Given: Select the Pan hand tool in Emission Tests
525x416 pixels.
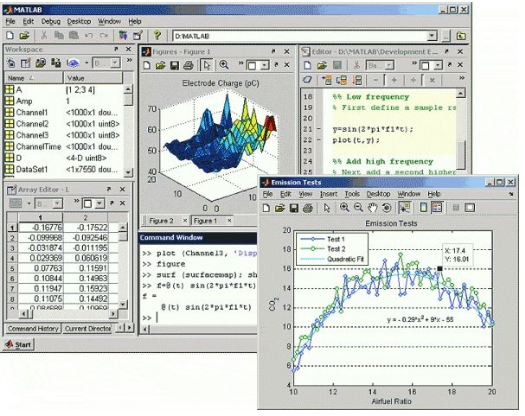Looking at the screenshot, I should click(372, 208).
